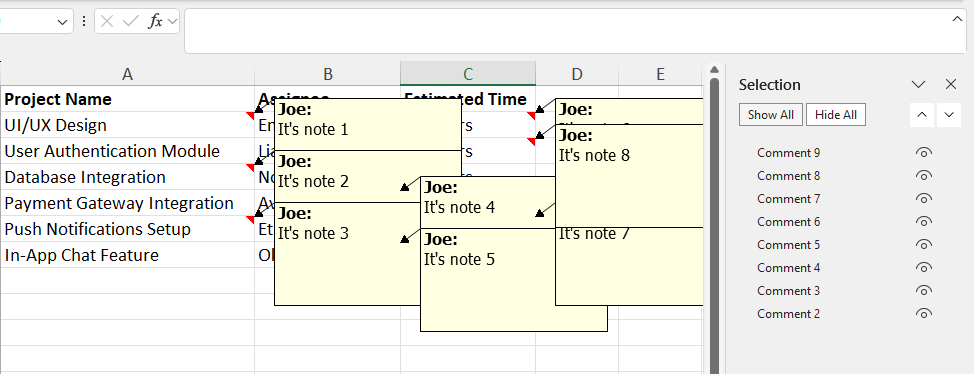This screenshot has height=374, width=974.
Task: Open the function dropdown arrow beside fx
Action: (x=173, y=22)
